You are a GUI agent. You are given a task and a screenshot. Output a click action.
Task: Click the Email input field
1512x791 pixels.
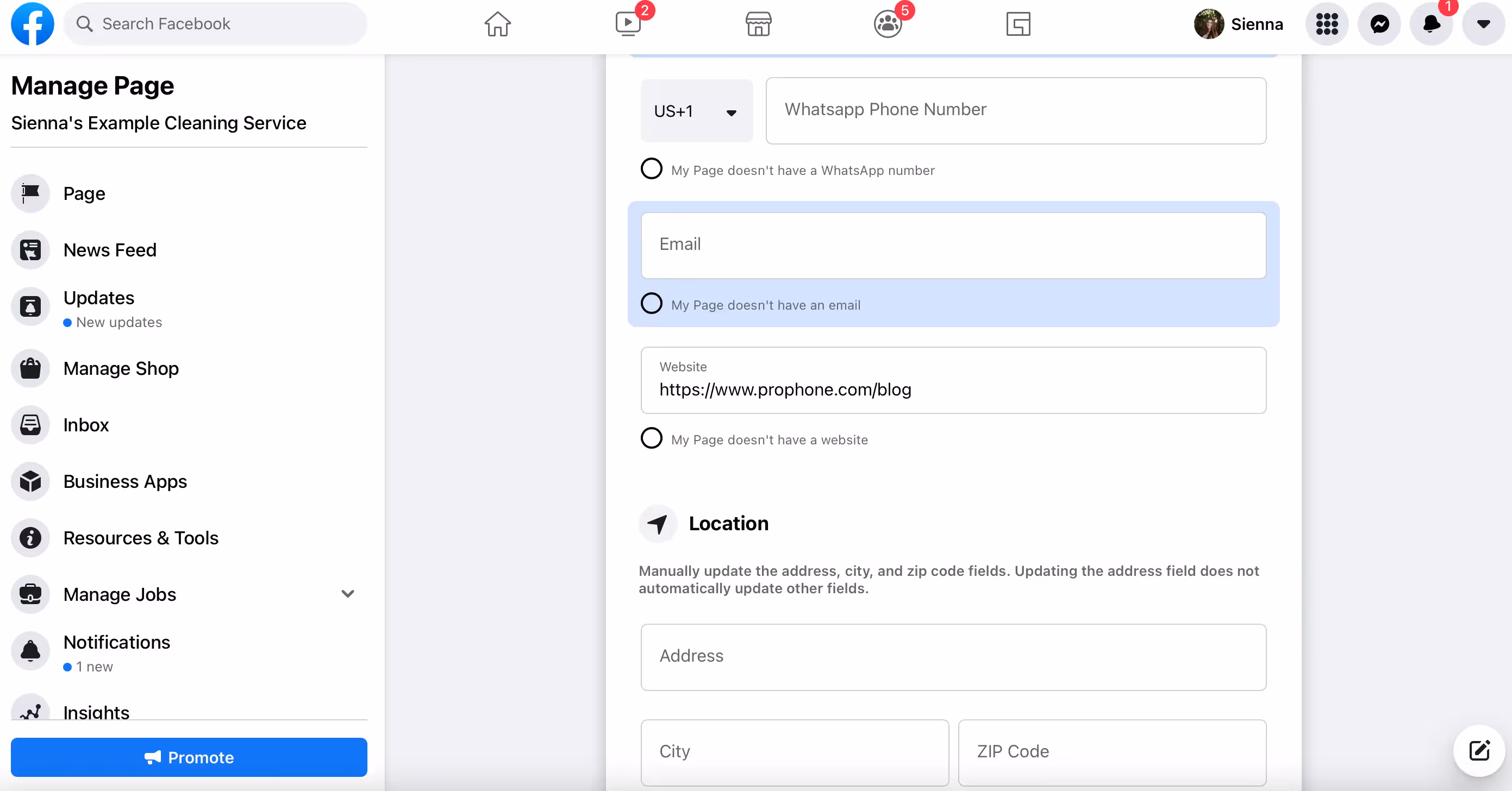point(953,245)
